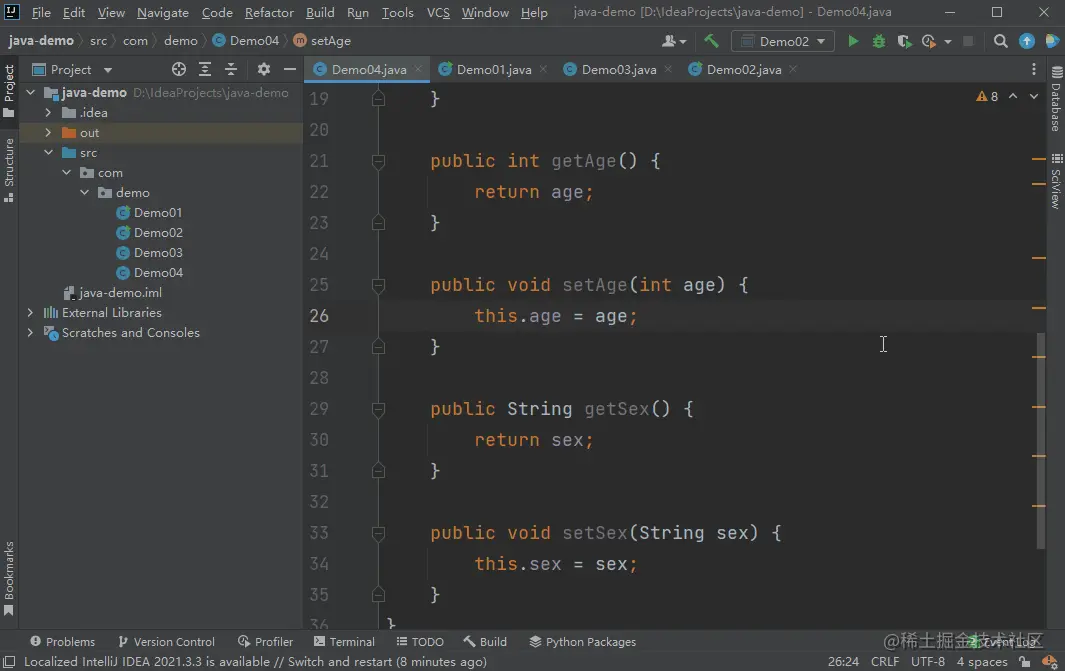This screenshot has width=1065, height=671.
Task: Open Python Packages tool window
Action: click(583, 642)
